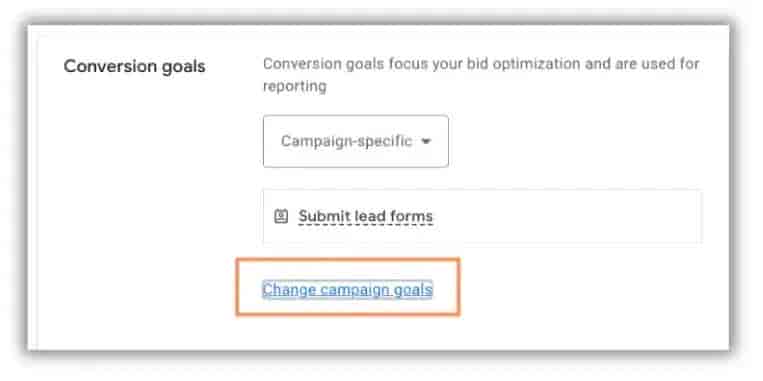Click the lead form icon beside Submit lead forms
The image size is (763, 381).
coord(281,216)
